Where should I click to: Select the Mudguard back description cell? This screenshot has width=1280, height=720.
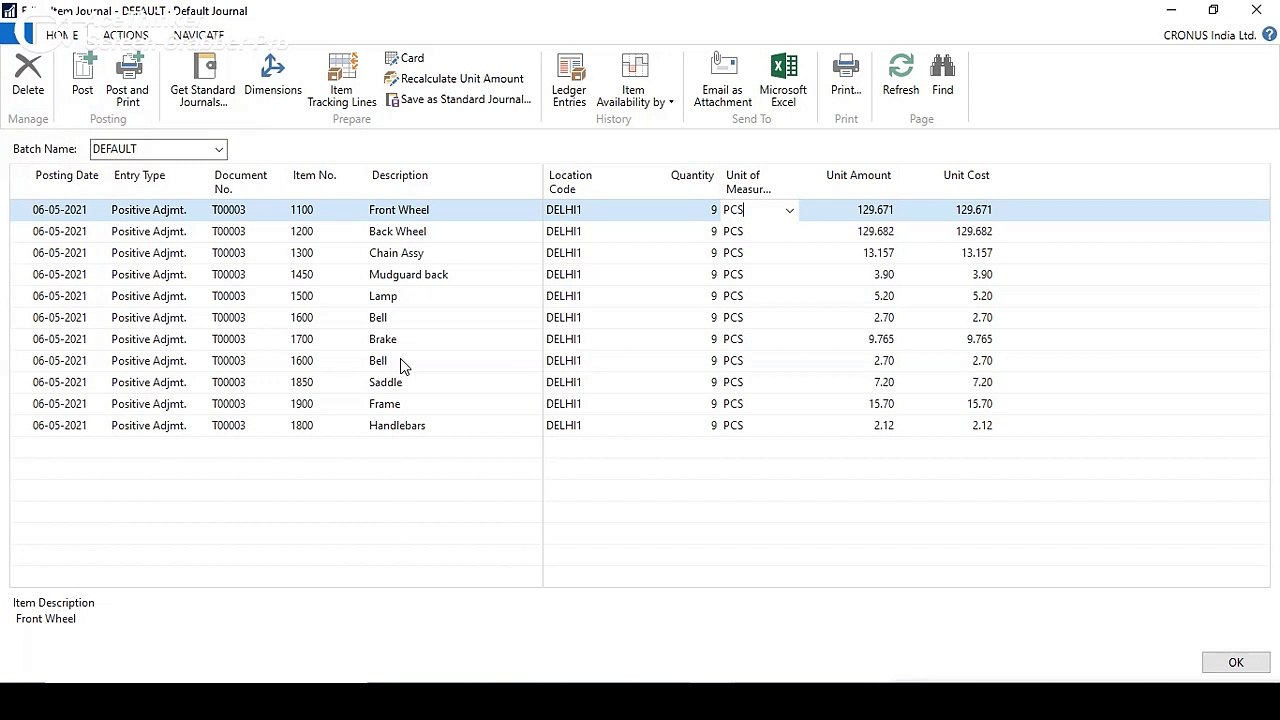(408, 274)
